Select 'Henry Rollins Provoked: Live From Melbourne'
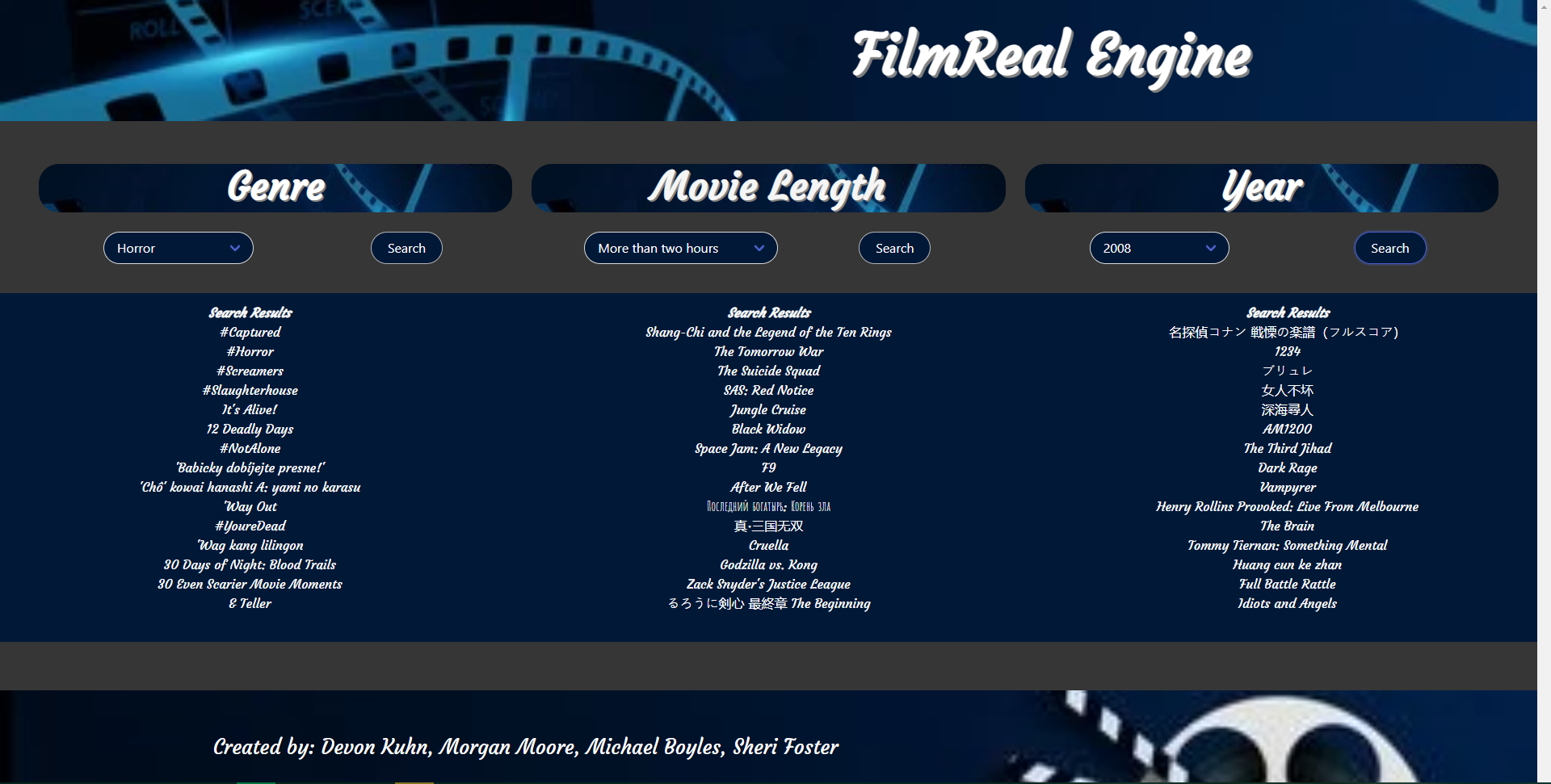This screenshot has width=1551, height=784. pos(1288,506)
